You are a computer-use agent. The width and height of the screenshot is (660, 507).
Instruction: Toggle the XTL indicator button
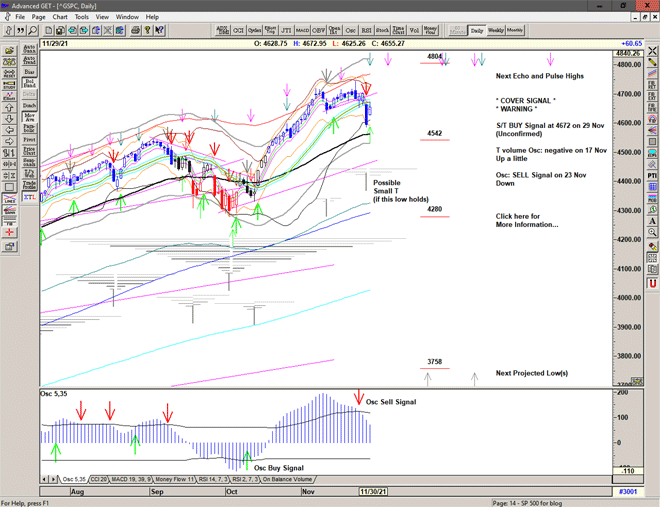tap(29, 199)
